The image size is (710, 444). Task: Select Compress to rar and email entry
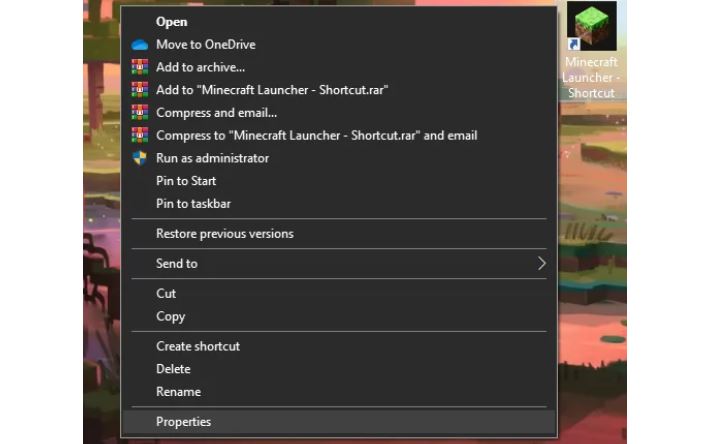point(339,135)
